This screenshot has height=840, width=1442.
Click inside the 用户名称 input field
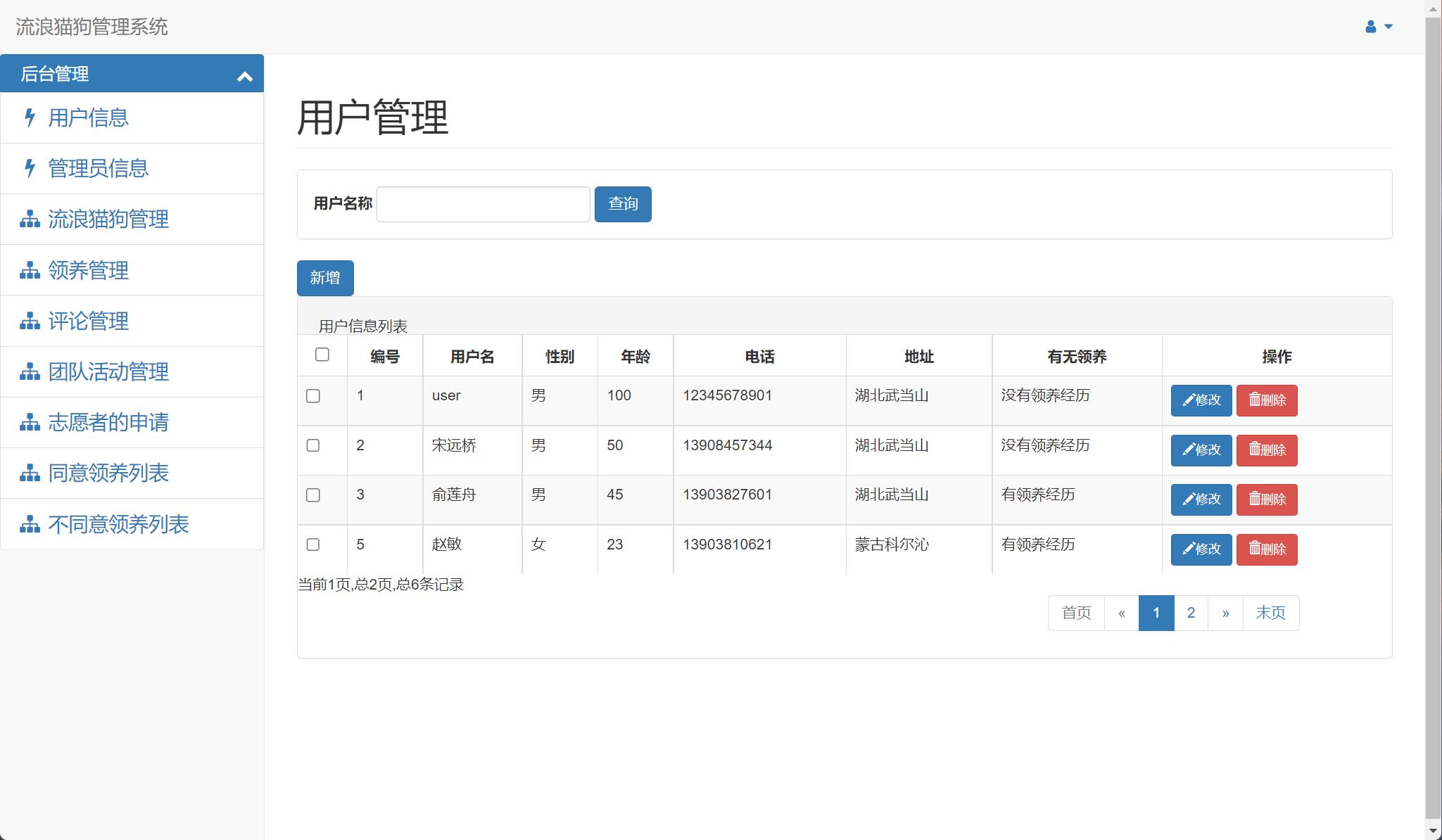click(483, 204)
